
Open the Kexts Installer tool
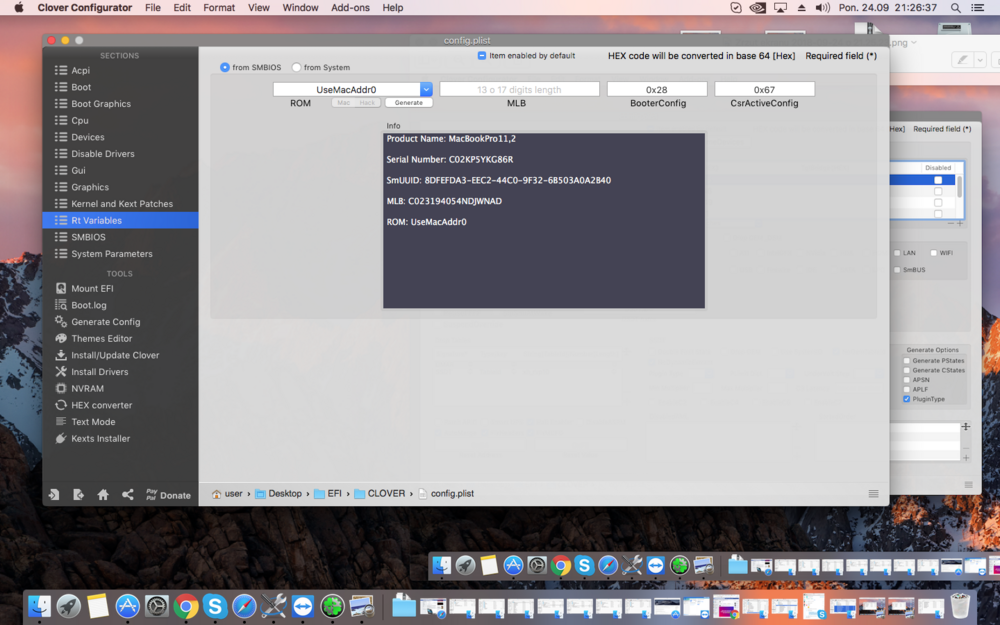tap(100, 439)
